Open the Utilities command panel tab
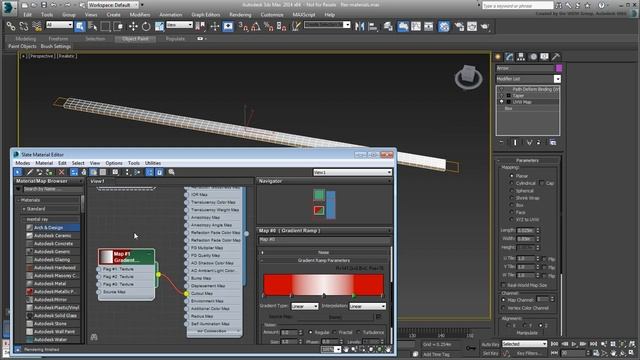 coord(556,57)
